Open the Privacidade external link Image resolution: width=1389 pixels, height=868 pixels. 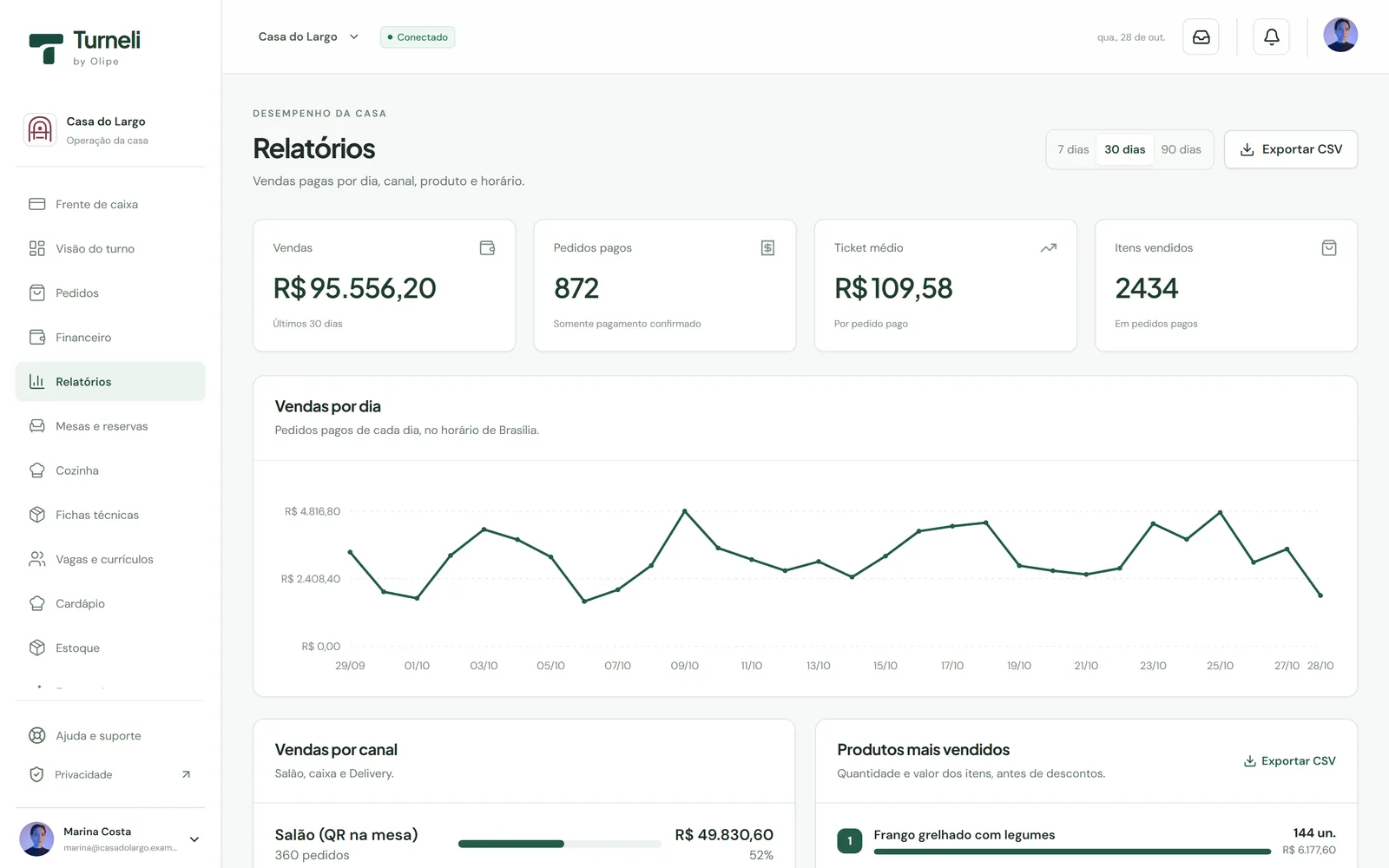click(x=109, y=774)
